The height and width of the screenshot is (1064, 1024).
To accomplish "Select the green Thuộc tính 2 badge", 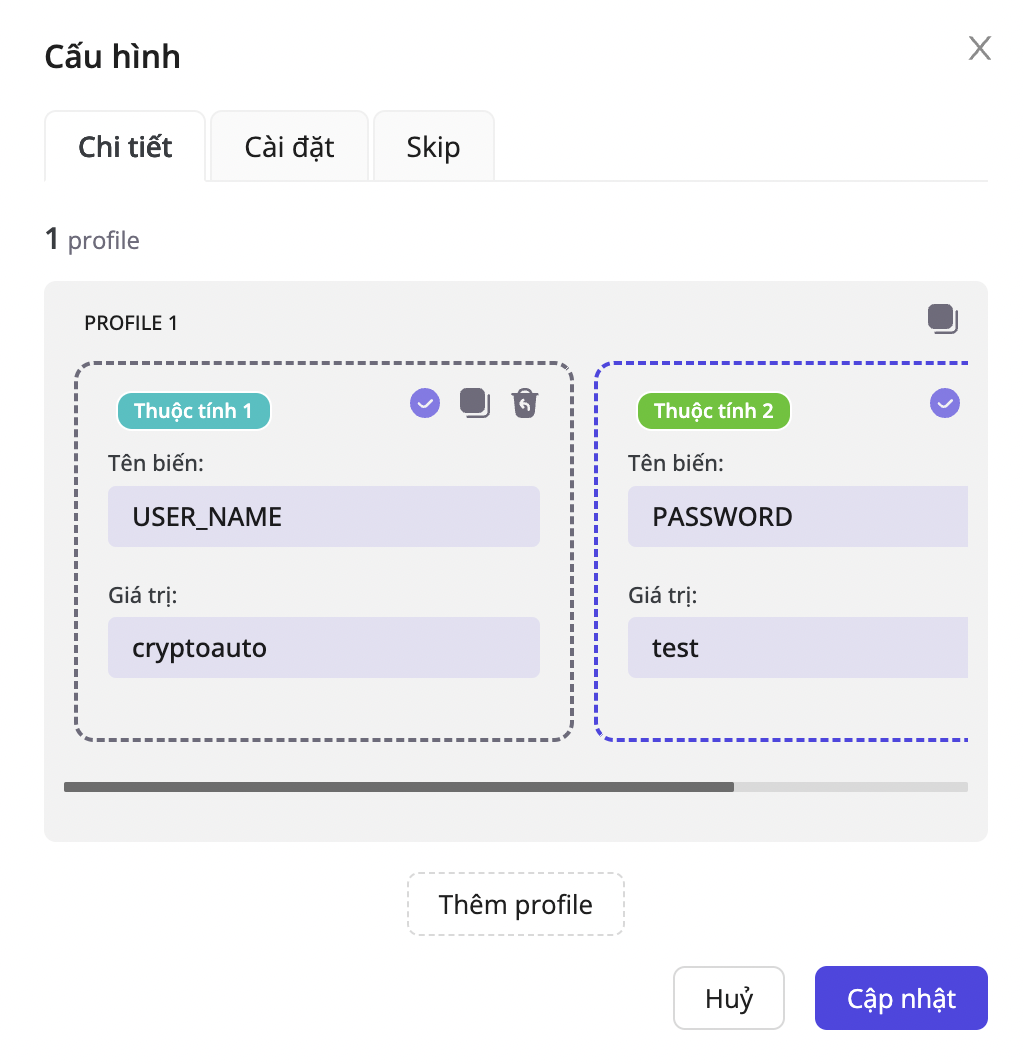I will pos(713,411).
